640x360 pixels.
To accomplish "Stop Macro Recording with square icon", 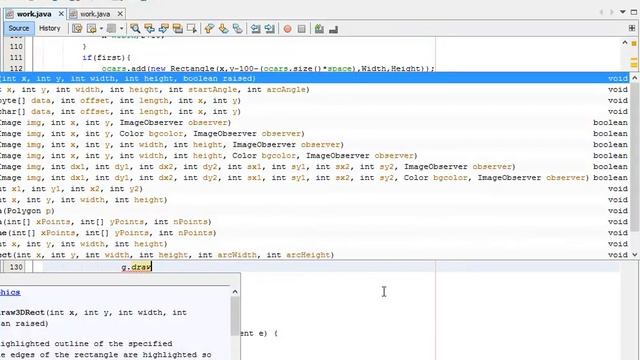I will pyautogui.click(x=301, y=29).
